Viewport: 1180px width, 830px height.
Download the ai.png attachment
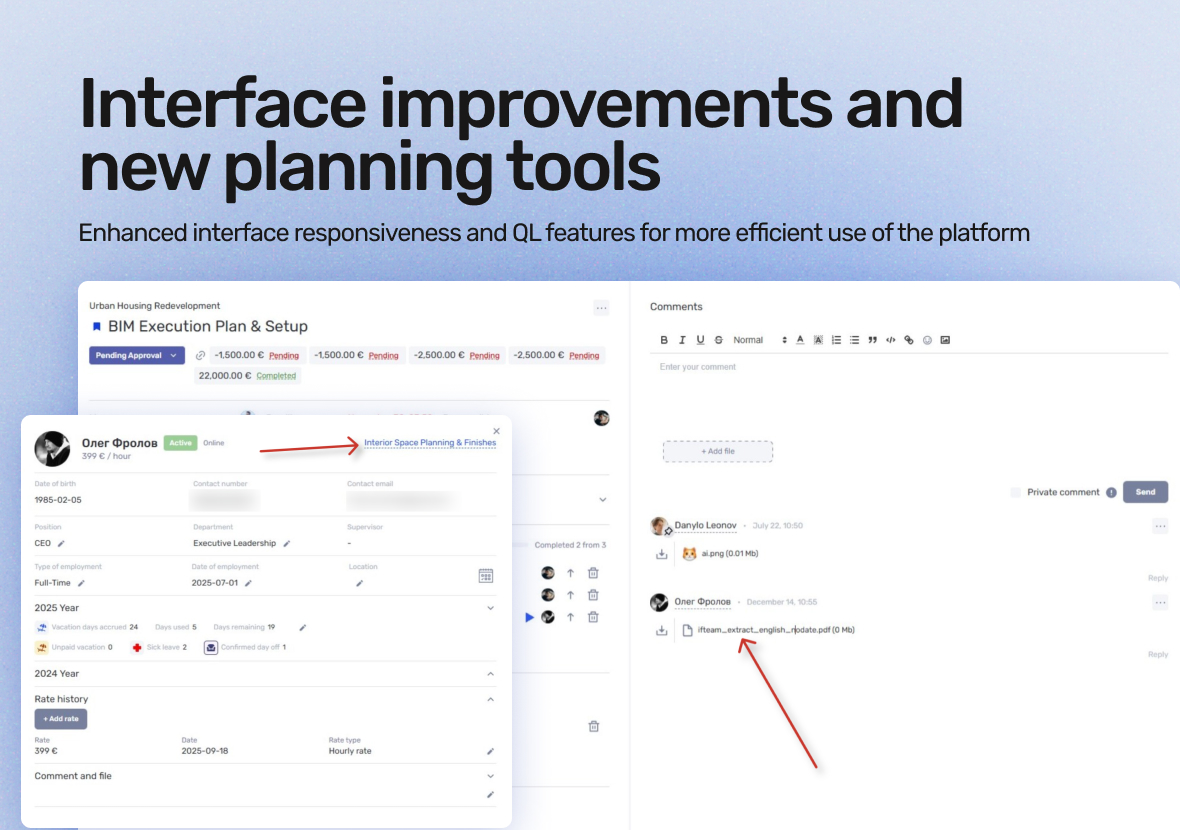(661, 554)
